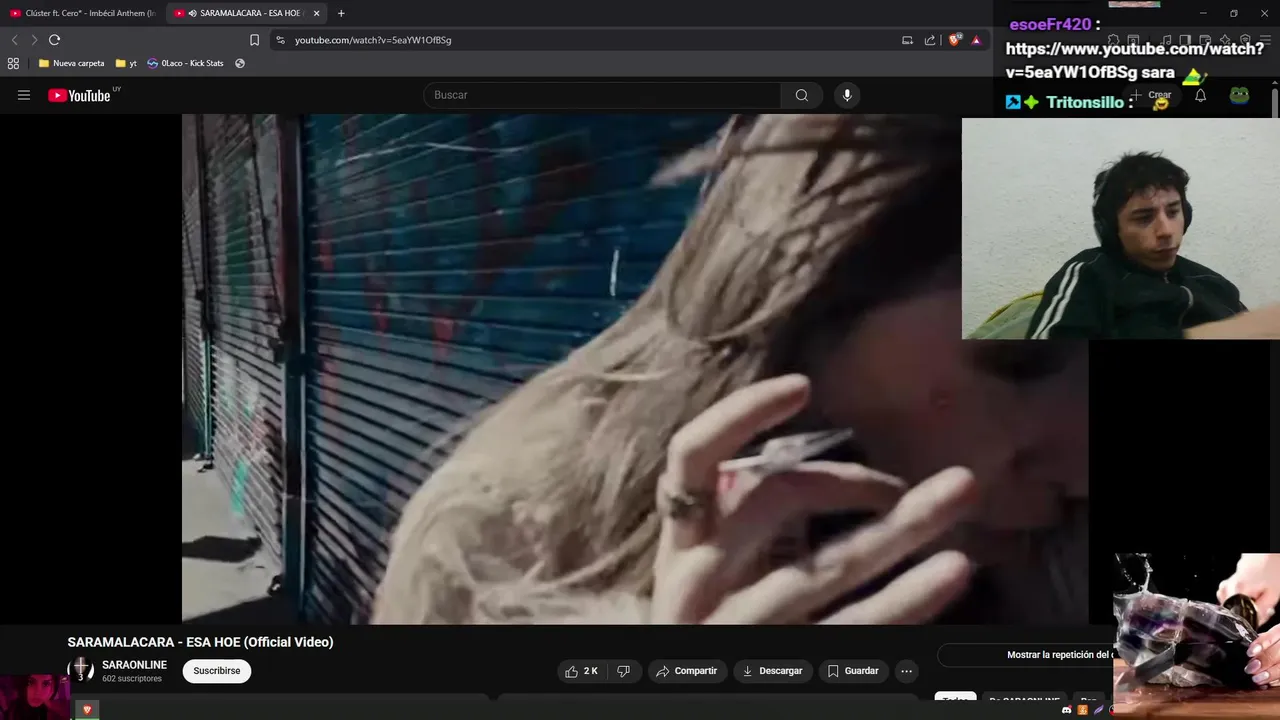Open the Crear upload button
The height and width of the screenshot is (720, 1280).
pos(1151,95)
